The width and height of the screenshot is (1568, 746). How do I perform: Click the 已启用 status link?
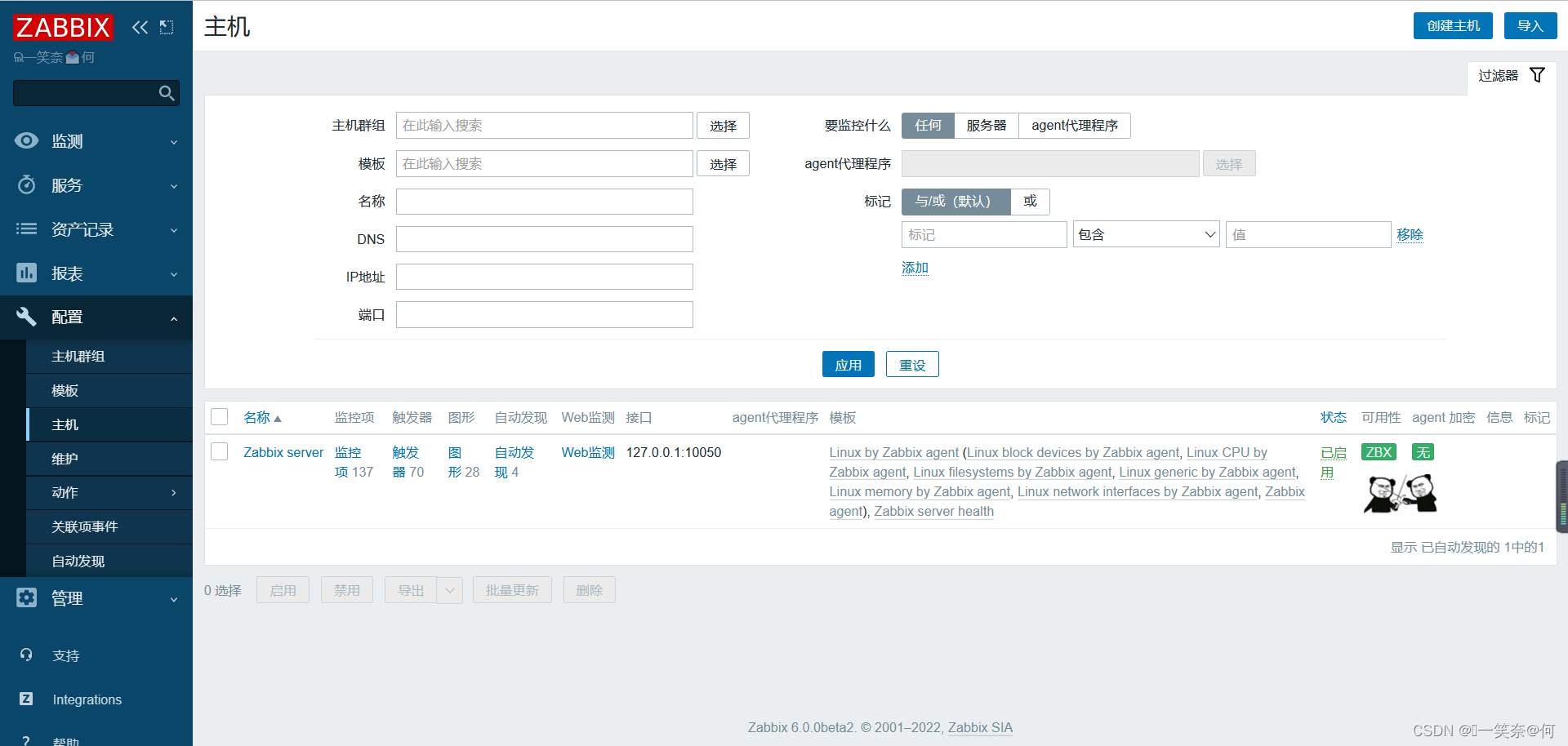1333,462
